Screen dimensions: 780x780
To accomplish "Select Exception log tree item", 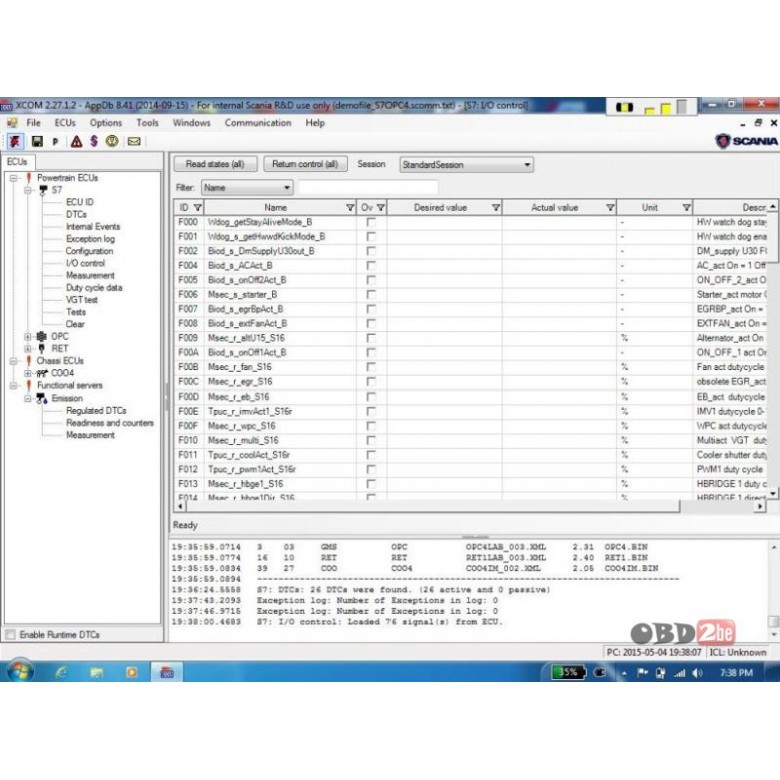I will pos(90,239).
